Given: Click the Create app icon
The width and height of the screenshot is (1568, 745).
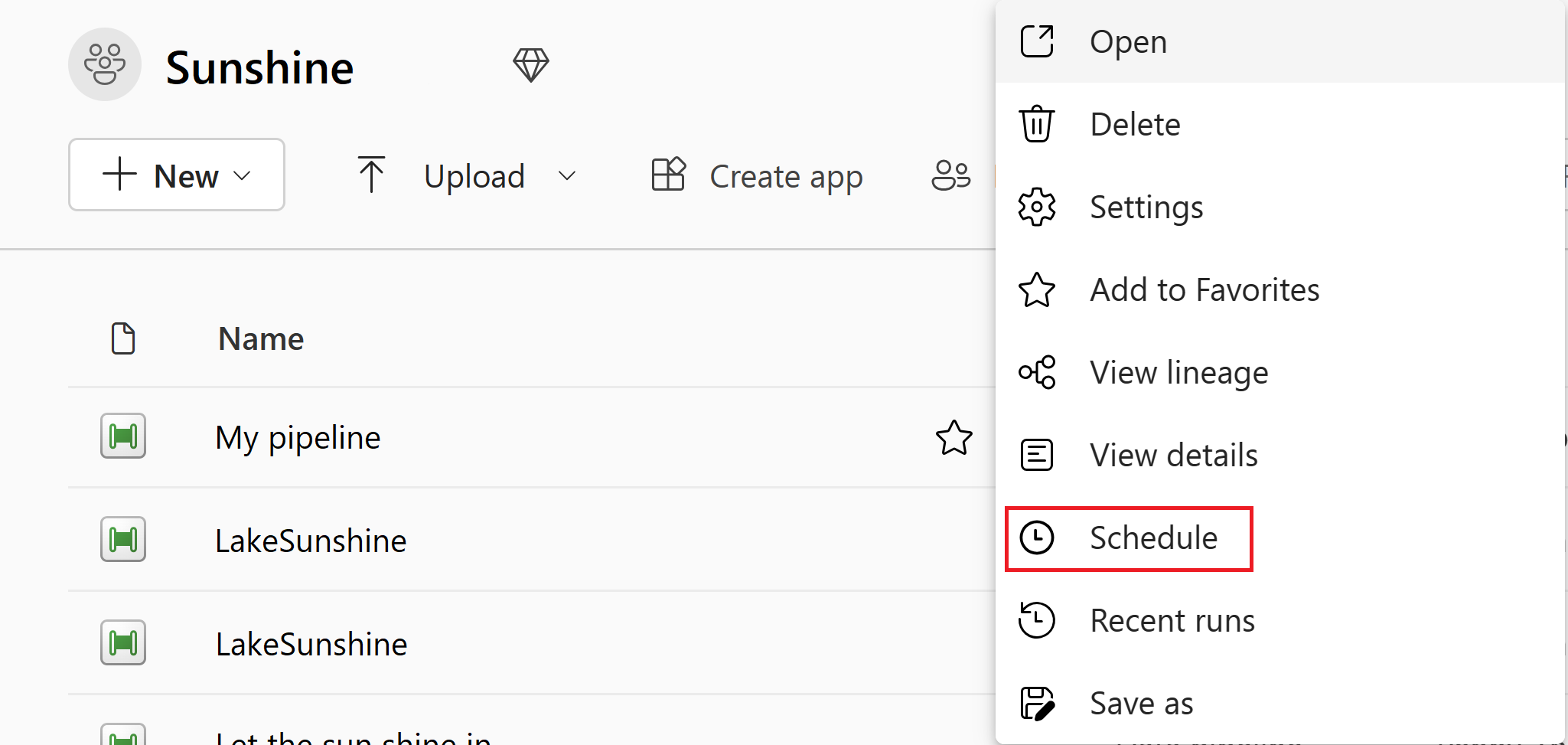Looking at the screenshot, I should [x=667, y=175].
